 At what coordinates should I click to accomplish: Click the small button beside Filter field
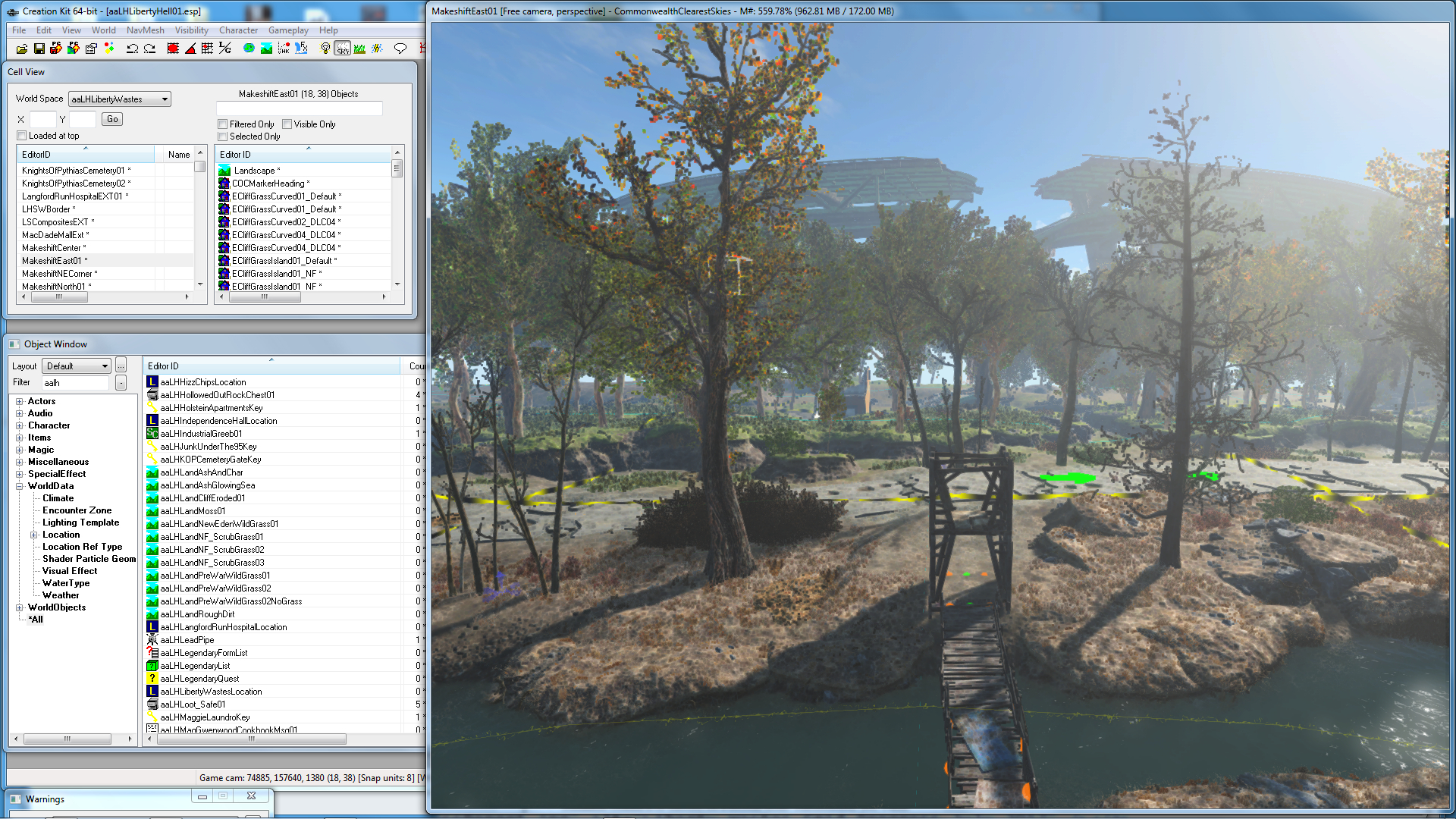pos(121,383)
